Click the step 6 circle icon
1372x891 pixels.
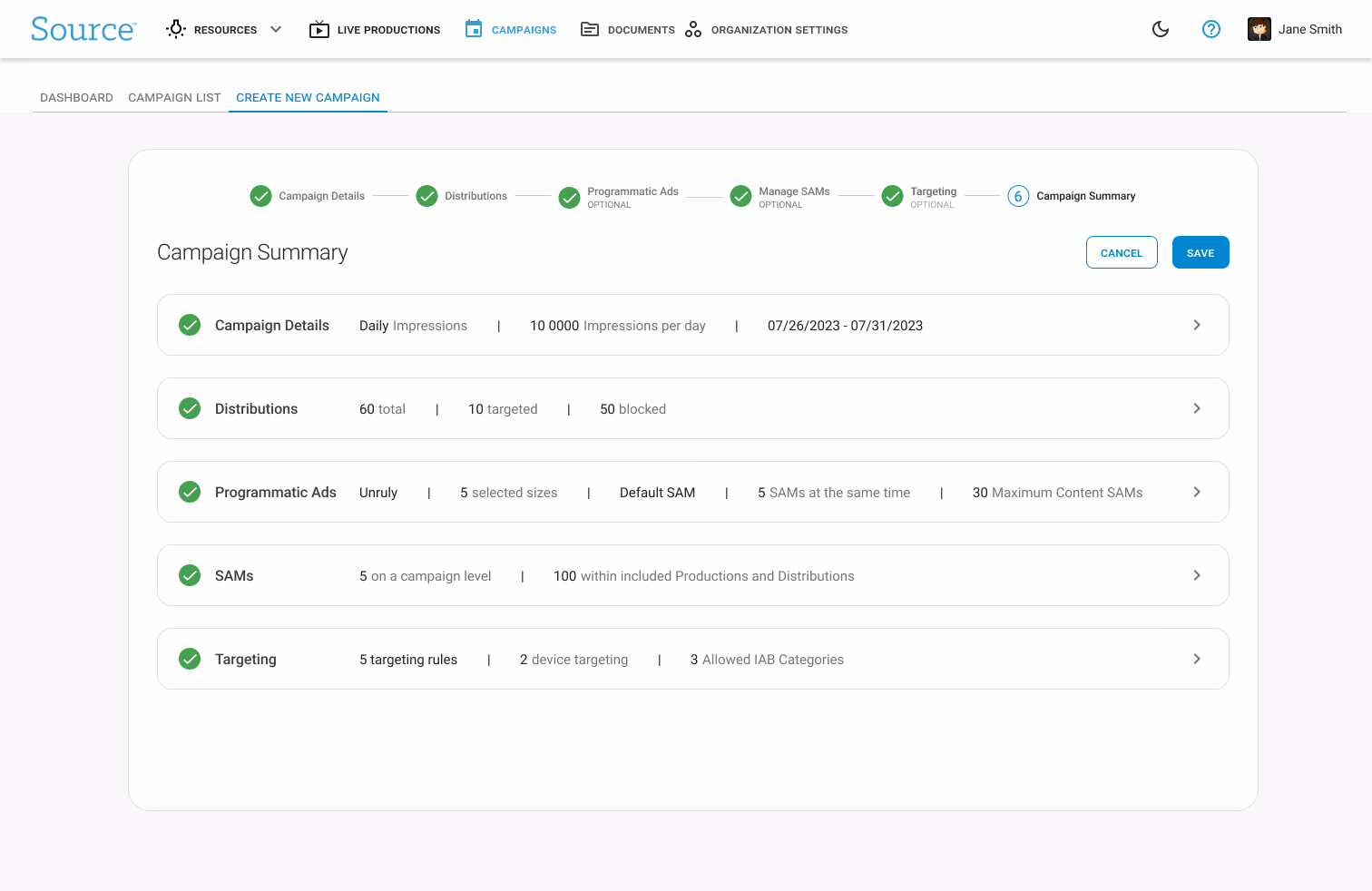(1018, 196)
